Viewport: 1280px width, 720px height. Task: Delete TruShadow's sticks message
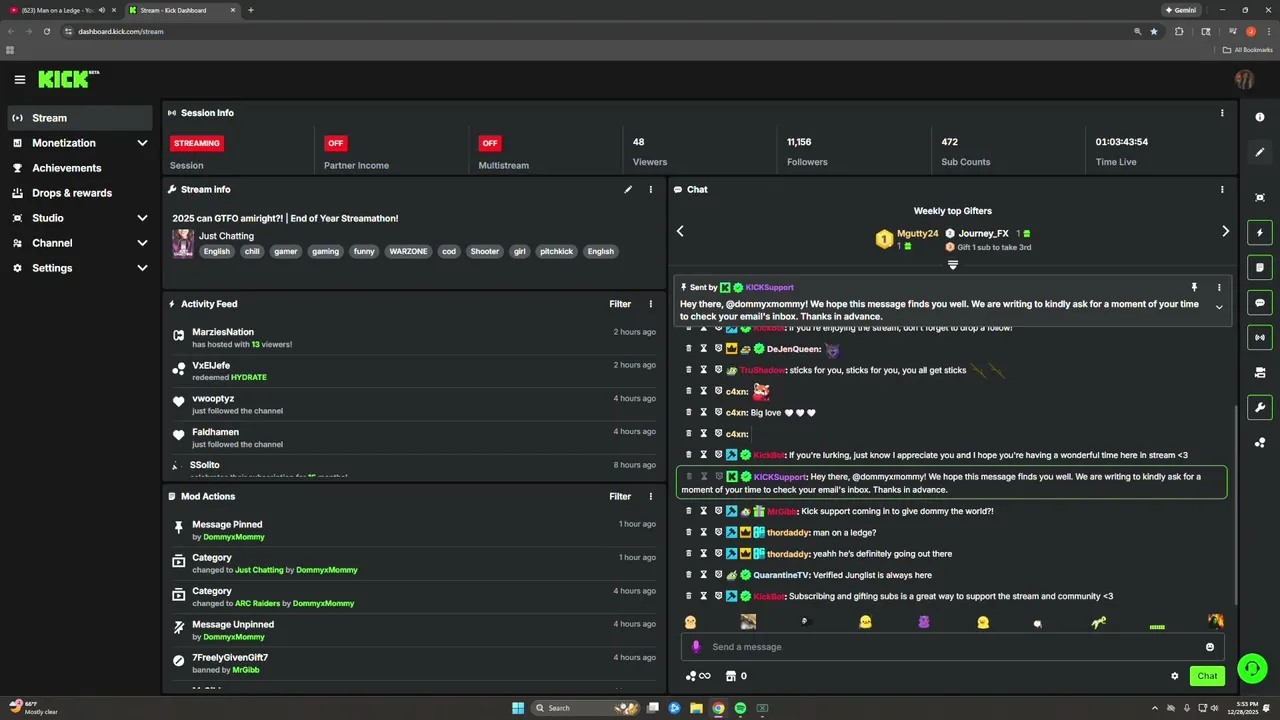coord(688,370)
